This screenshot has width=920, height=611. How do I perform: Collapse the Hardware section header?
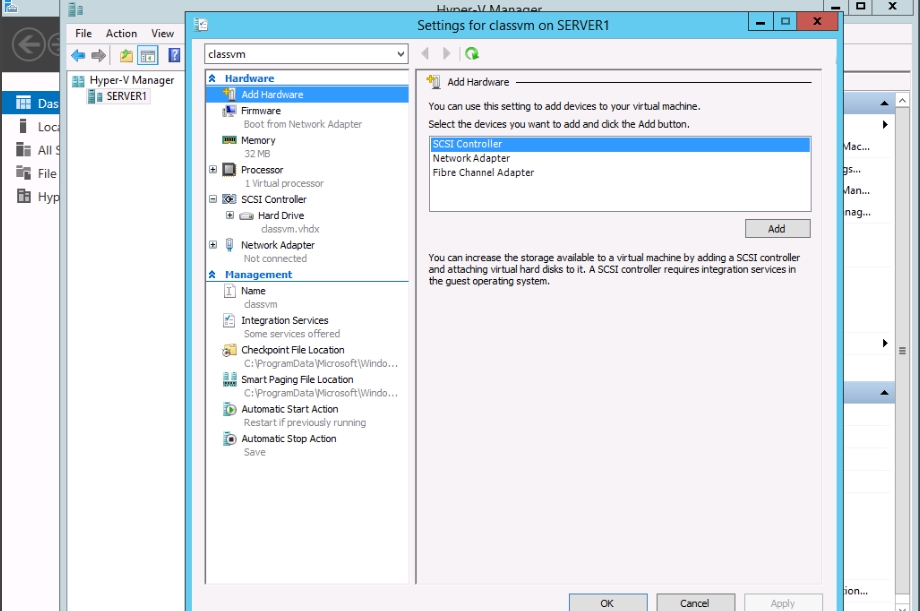point(212,79)
